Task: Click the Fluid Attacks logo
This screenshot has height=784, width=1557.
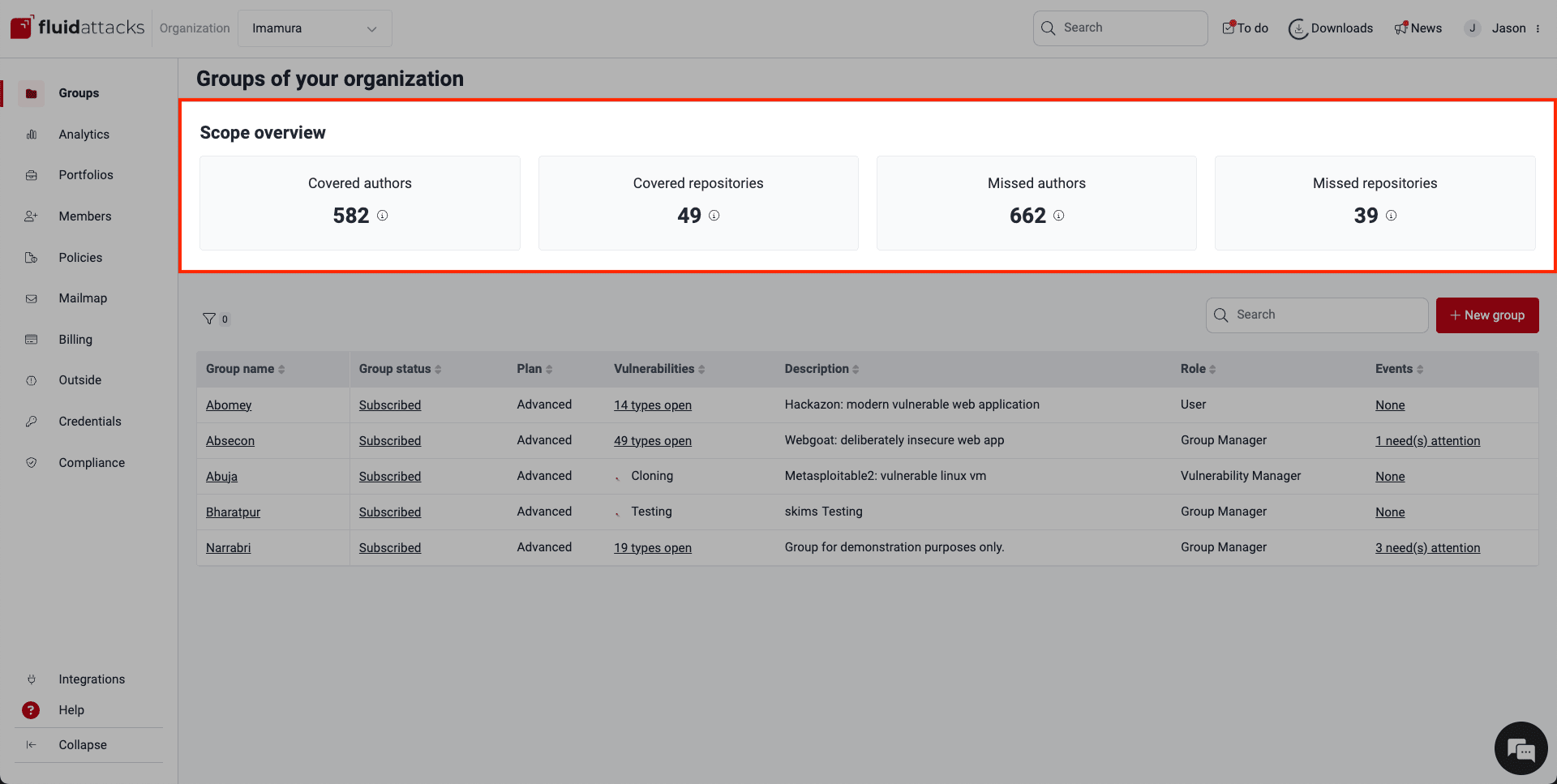Action: coord(77,28)
